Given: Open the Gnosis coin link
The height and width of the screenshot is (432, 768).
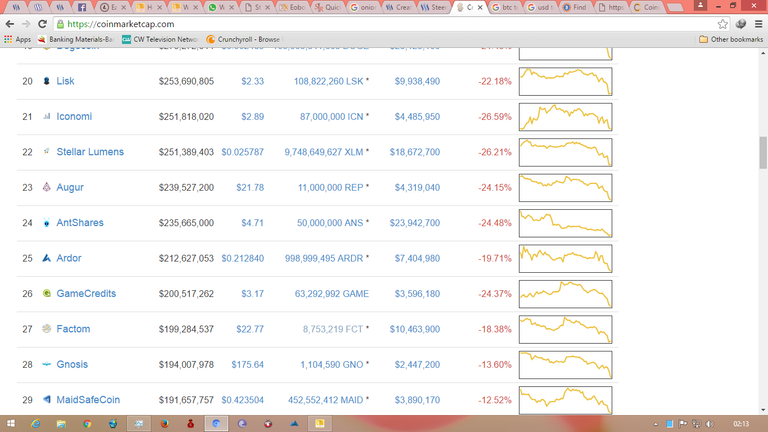Looking at the screenshot, I should [72, 364].
